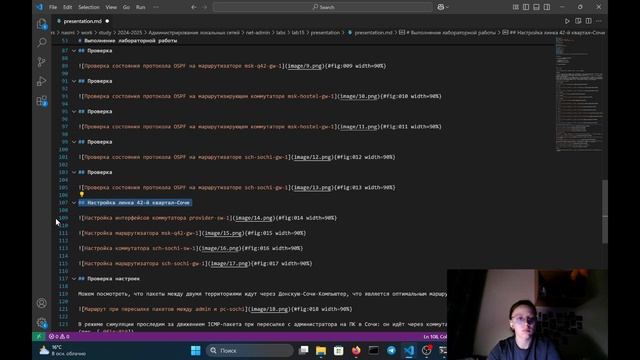The width and height of the screenshot is (640, 360).
Task: Click the minimap code overview
Action: point(579,94)
